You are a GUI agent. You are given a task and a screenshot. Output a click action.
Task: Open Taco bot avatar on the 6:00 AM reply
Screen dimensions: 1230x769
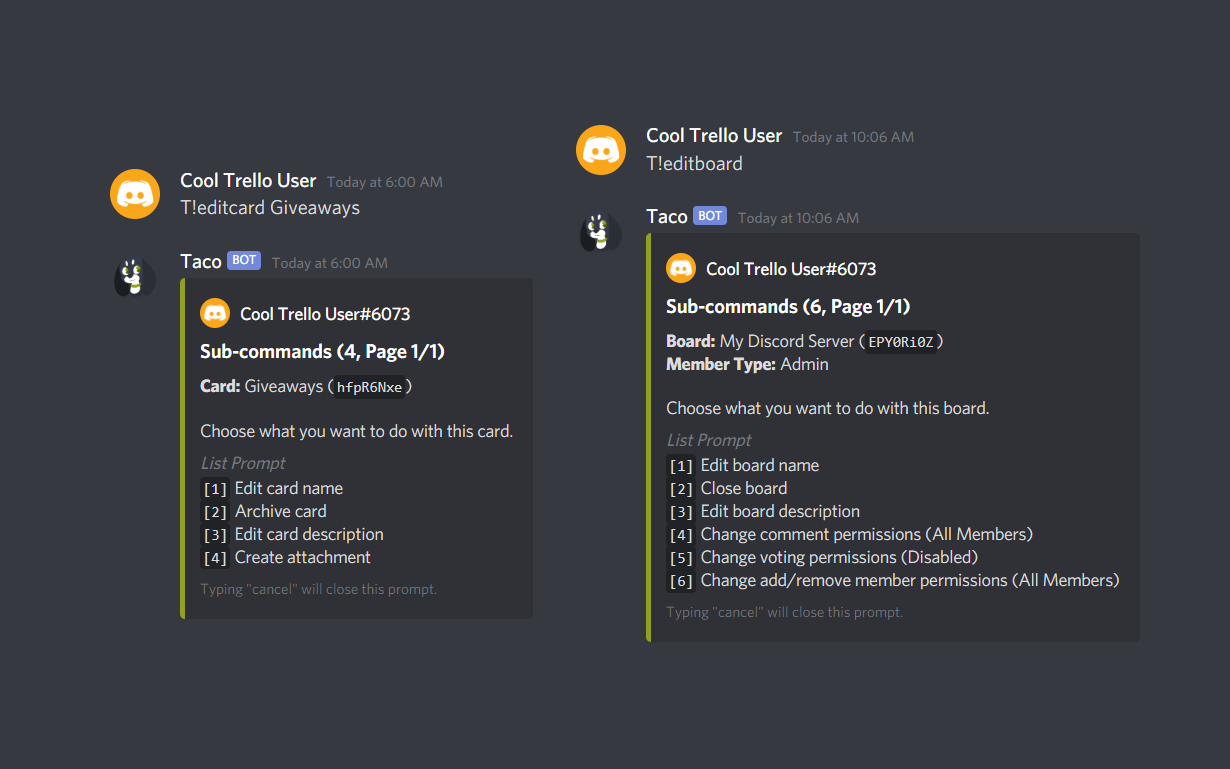[x=134, y=277]
